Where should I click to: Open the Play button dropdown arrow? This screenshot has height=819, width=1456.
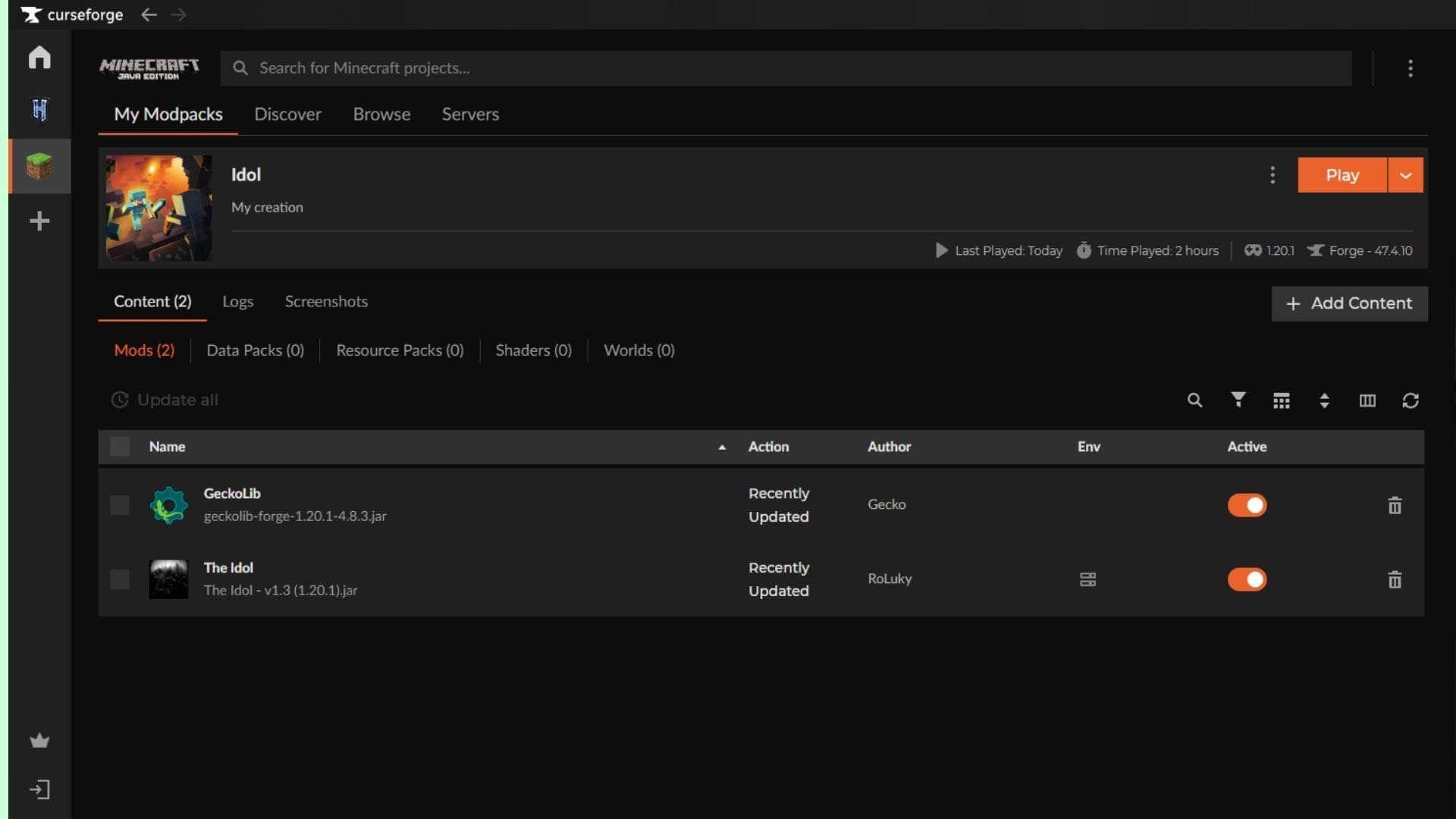1404,174
